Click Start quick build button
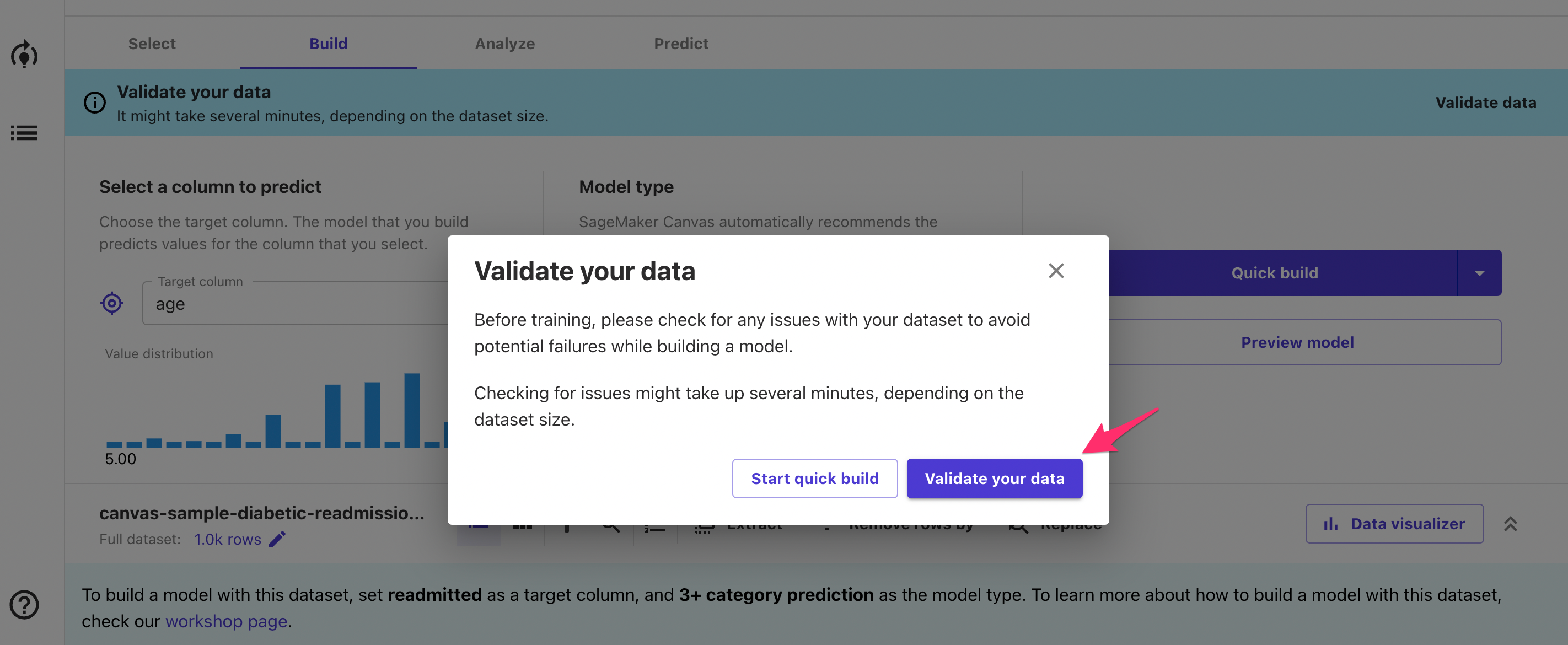This screenshot has width=1568, height=645. 815,479
